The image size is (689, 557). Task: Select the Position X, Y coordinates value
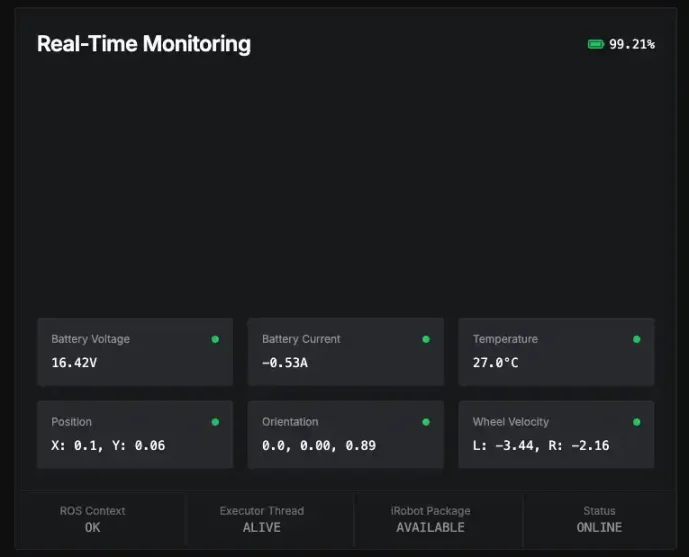click(x=108, y=445)
